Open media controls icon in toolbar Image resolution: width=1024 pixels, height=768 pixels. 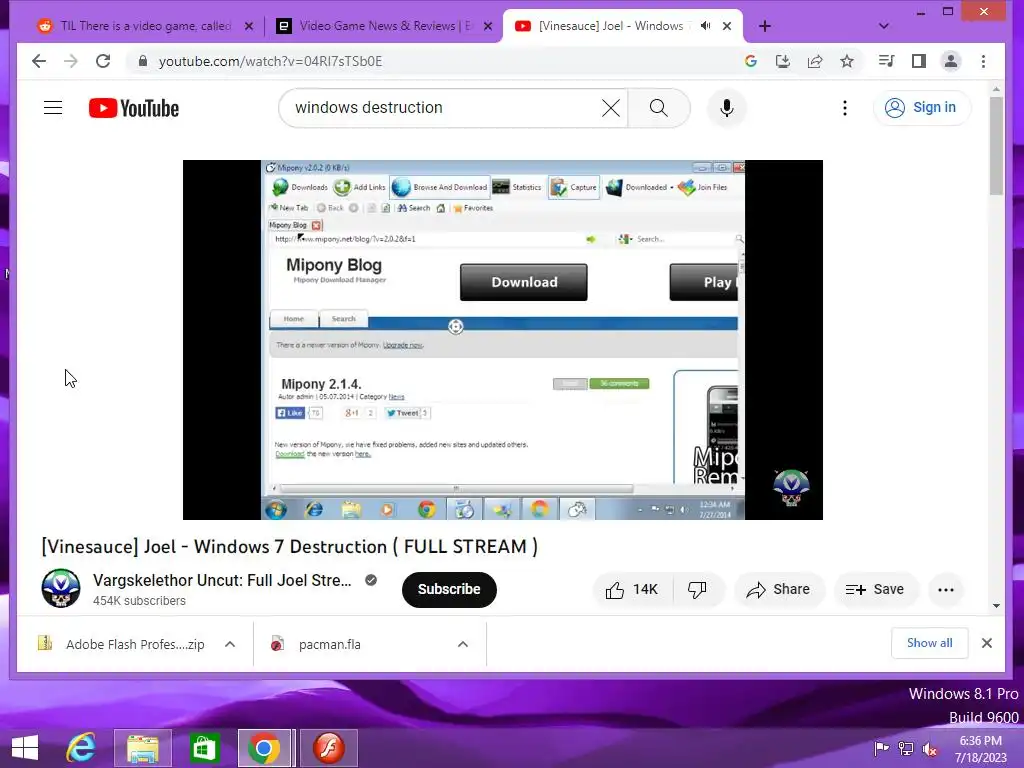point(886,61)
